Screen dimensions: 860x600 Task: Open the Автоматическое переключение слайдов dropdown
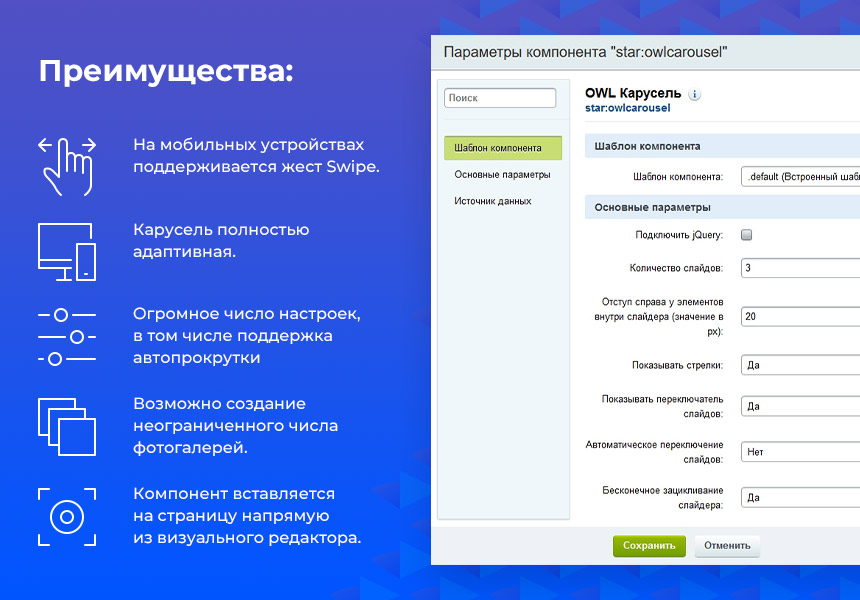point(800,452)
